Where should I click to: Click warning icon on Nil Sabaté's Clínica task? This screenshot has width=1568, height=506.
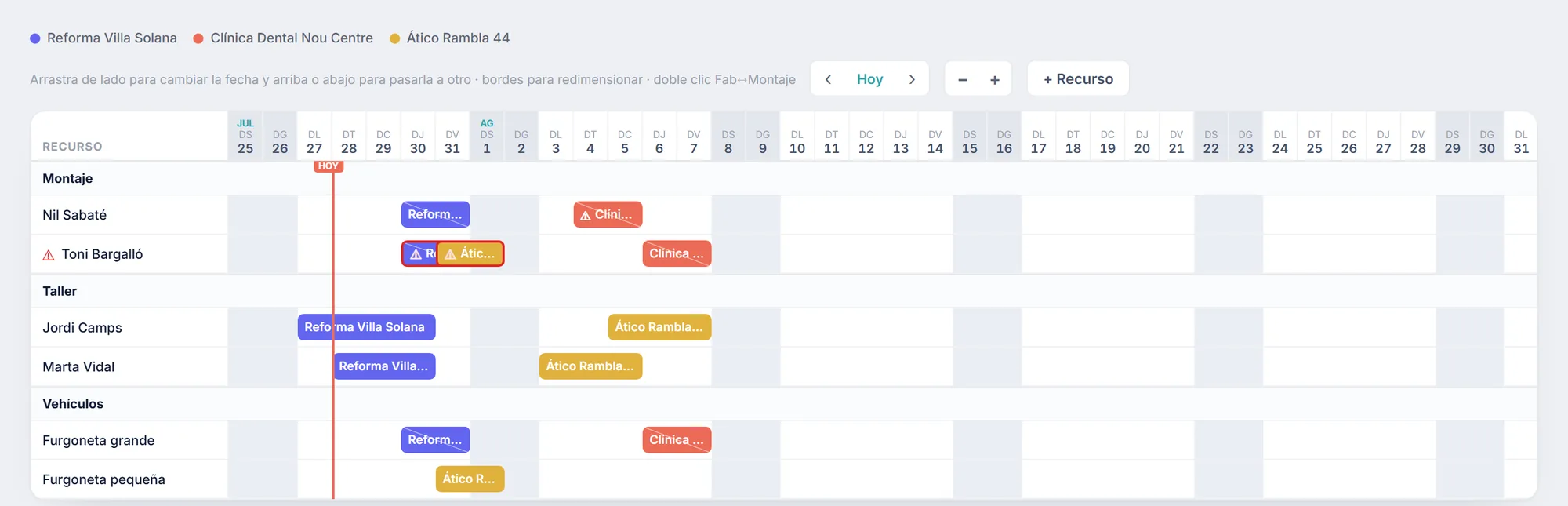[585, 215]
